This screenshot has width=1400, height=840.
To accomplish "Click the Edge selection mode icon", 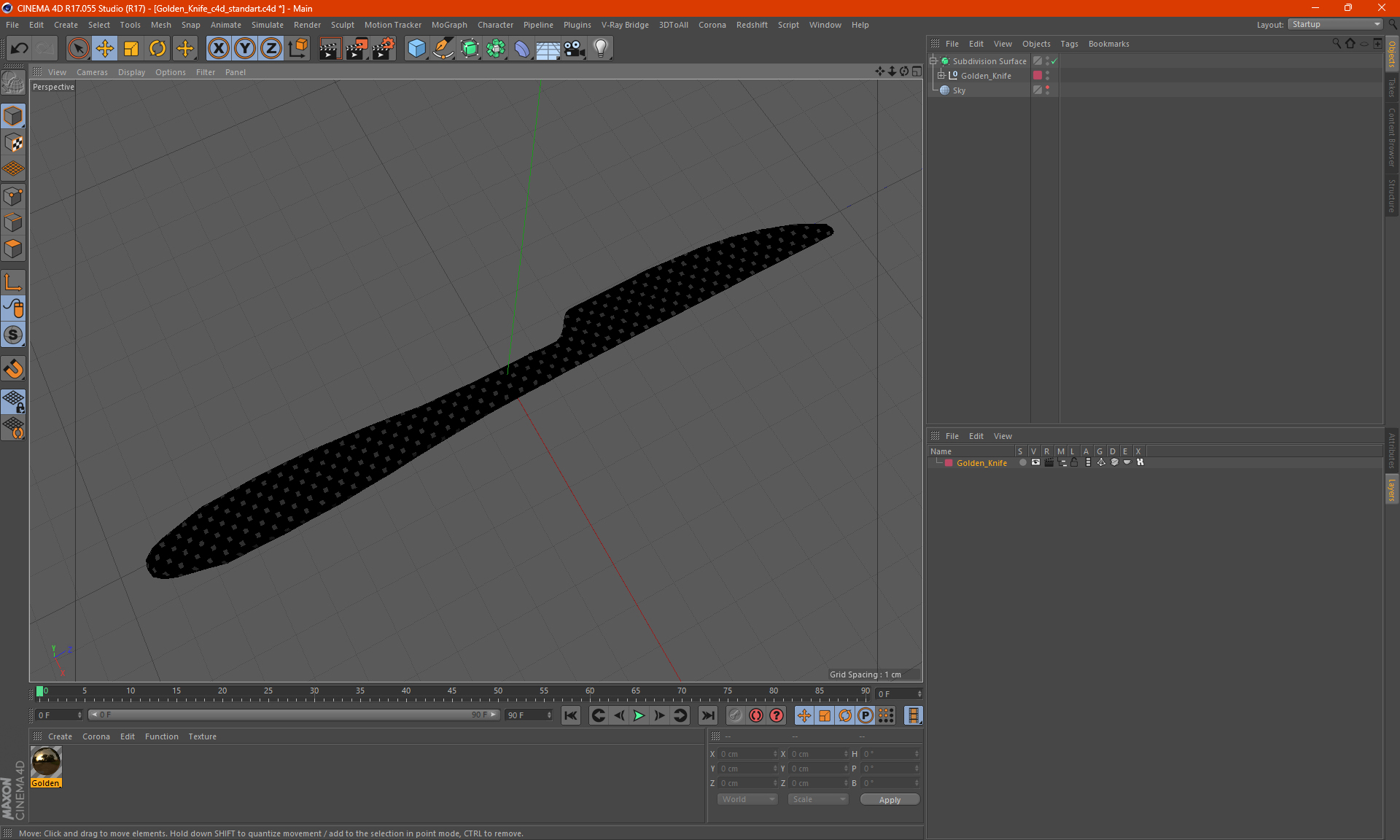I will (15, 222).
